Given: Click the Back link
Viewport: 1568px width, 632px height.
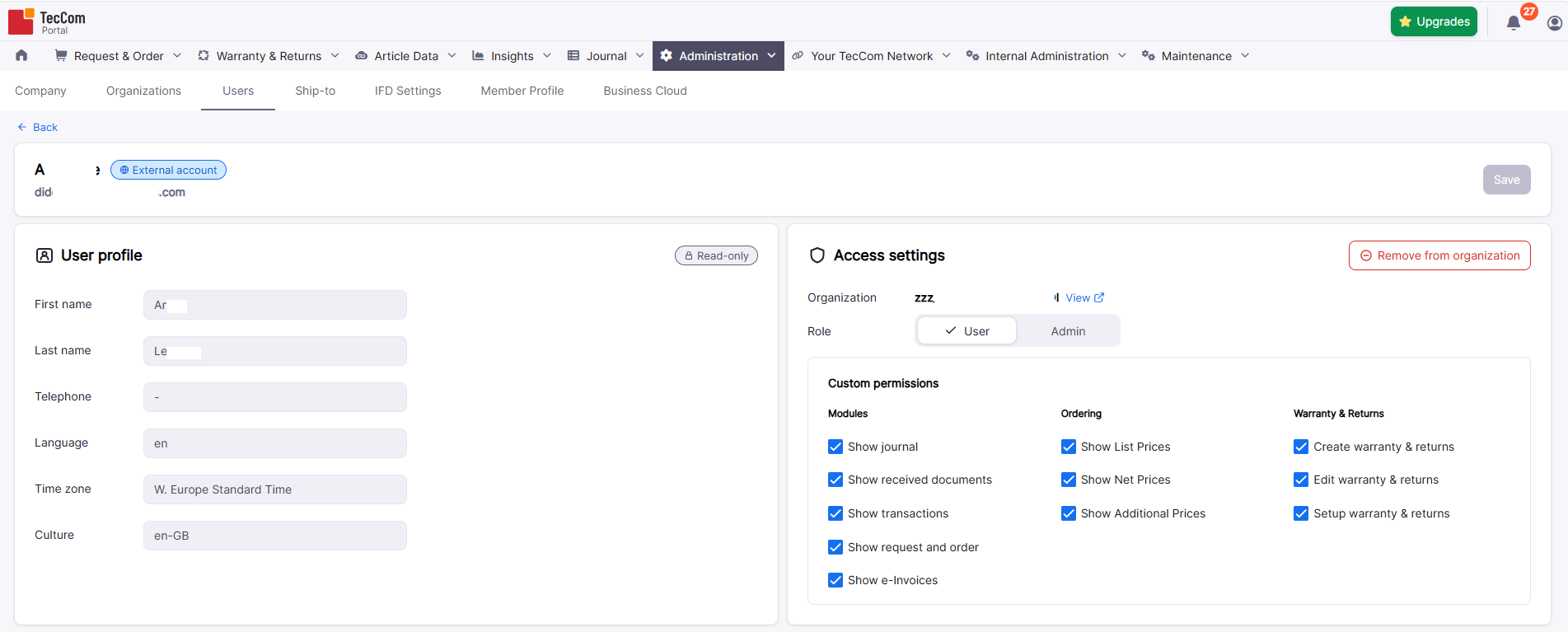Looking at the screenshot, I should [38, 127].
